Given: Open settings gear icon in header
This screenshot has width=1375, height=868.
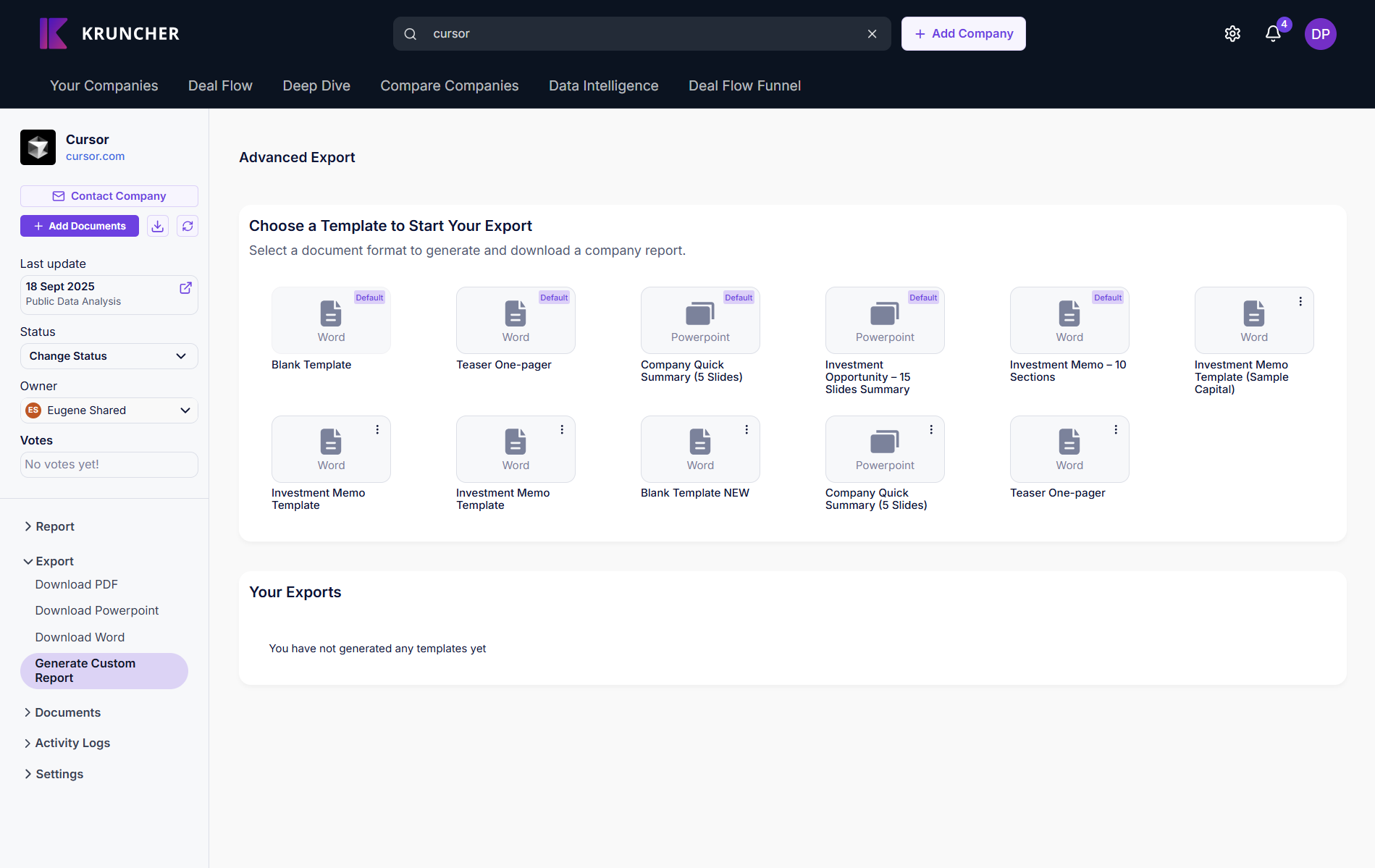Looking at the screenshot, I should pos(1232,34).
